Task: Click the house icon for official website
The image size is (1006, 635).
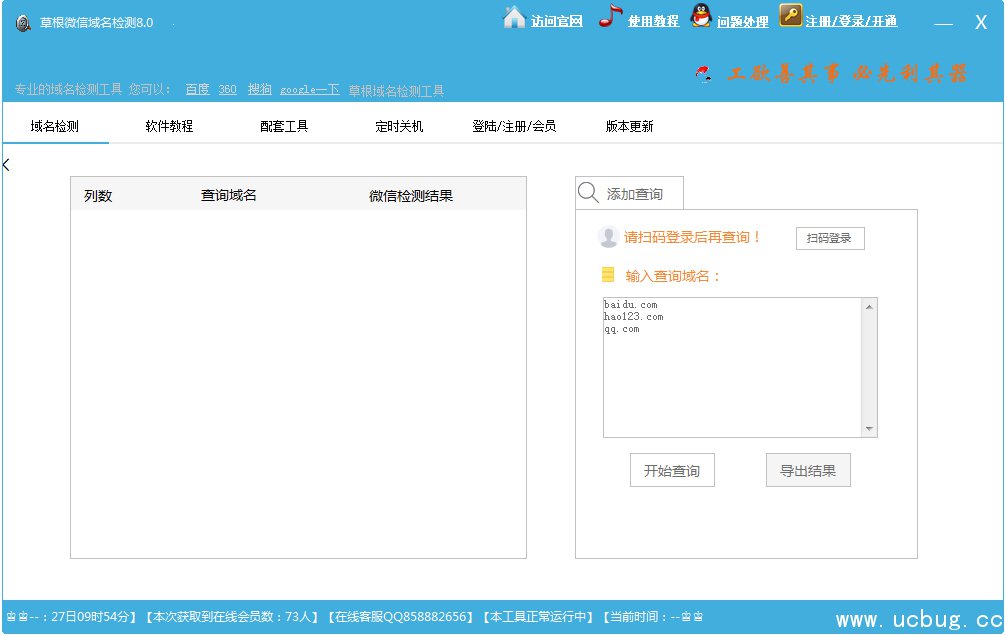Action: click(514, 18)
